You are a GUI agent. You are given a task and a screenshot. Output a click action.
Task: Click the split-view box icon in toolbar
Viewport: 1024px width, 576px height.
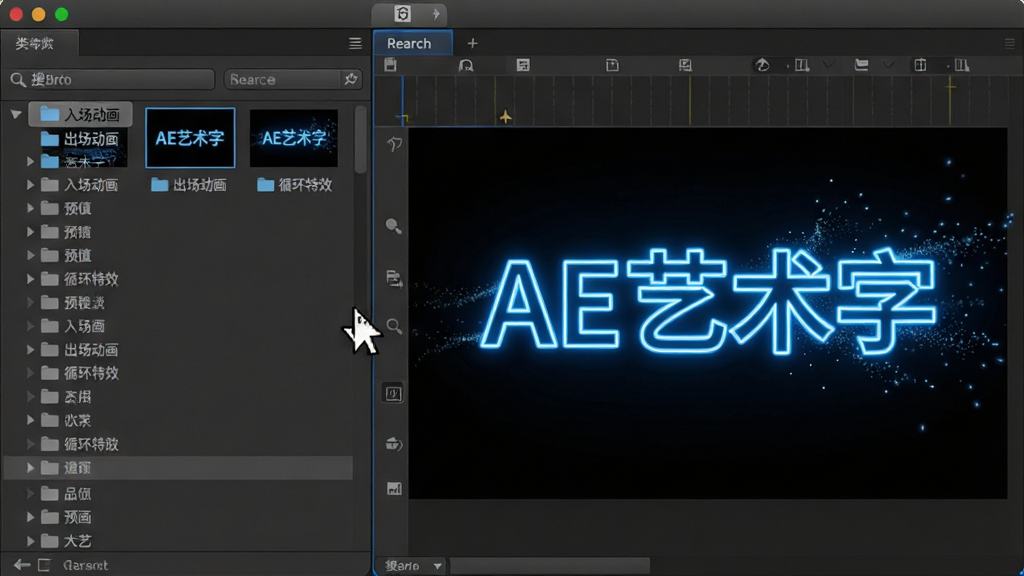click(920, 65)
